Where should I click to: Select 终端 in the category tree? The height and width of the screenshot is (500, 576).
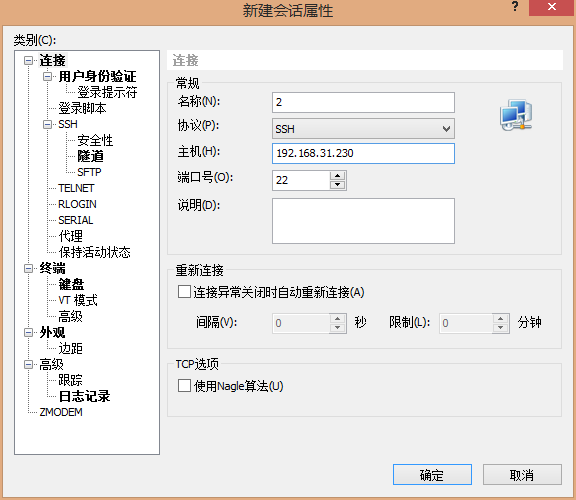(x=53, y=269)
